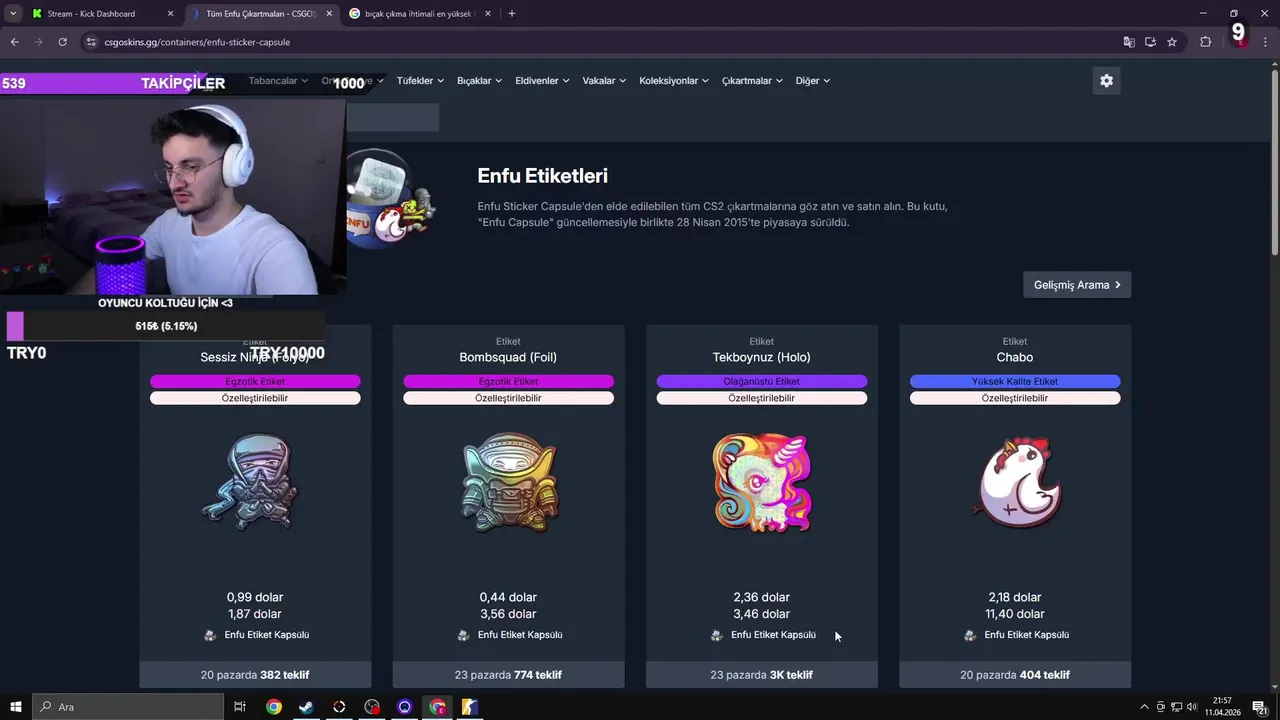Switch to the Tüm Enfu Çıkartmaları tab
This screenshot has width=1280, height=720.
coord(262,14)
